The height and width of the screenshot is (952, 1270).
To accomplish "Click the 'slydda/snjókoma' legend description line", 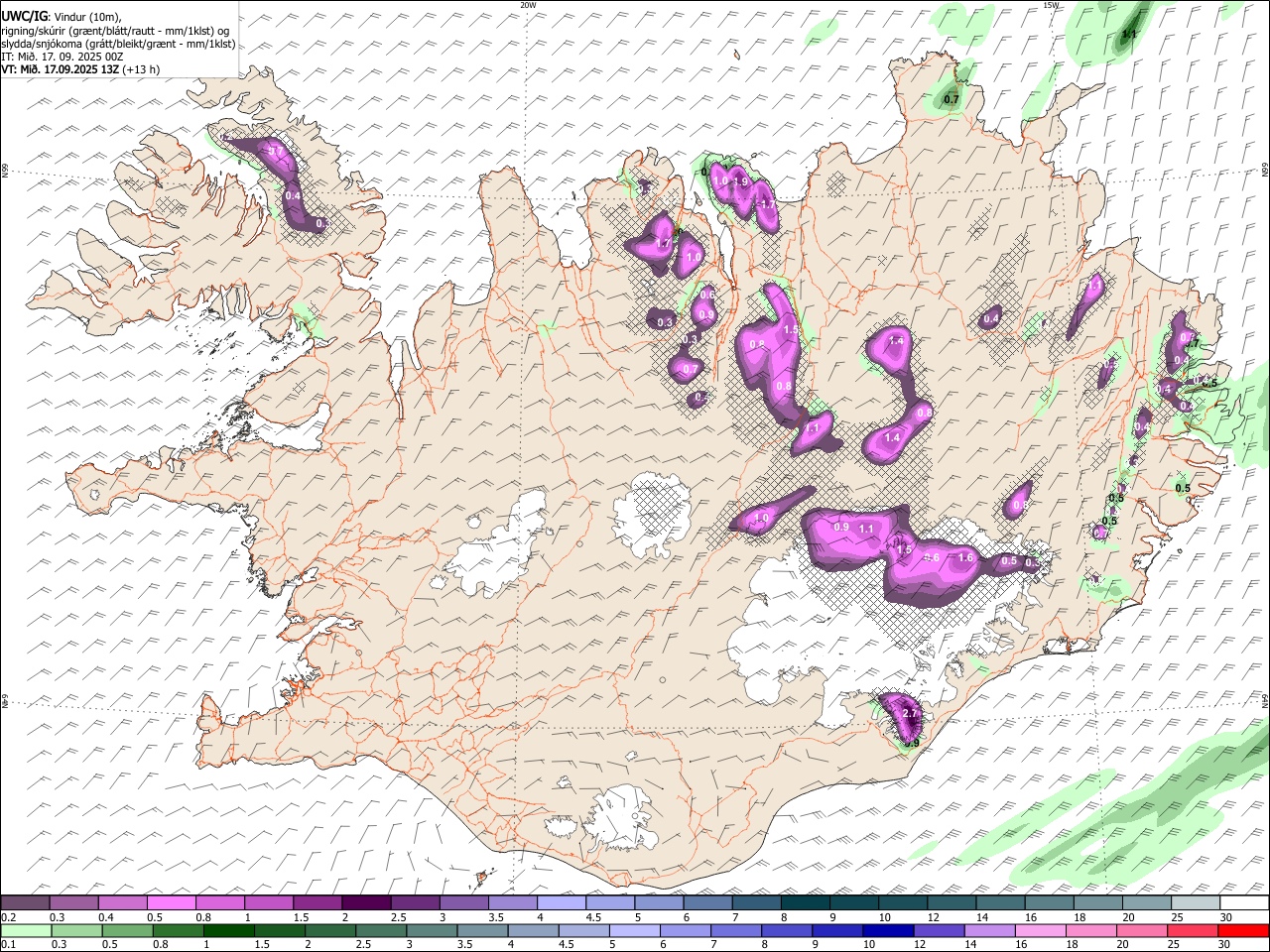I will [118, 44].
